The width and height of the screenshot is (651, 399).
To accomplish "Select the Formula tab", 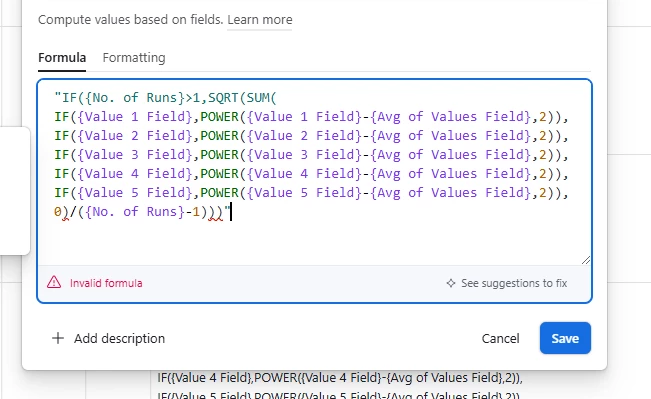I will coord(62,57).
